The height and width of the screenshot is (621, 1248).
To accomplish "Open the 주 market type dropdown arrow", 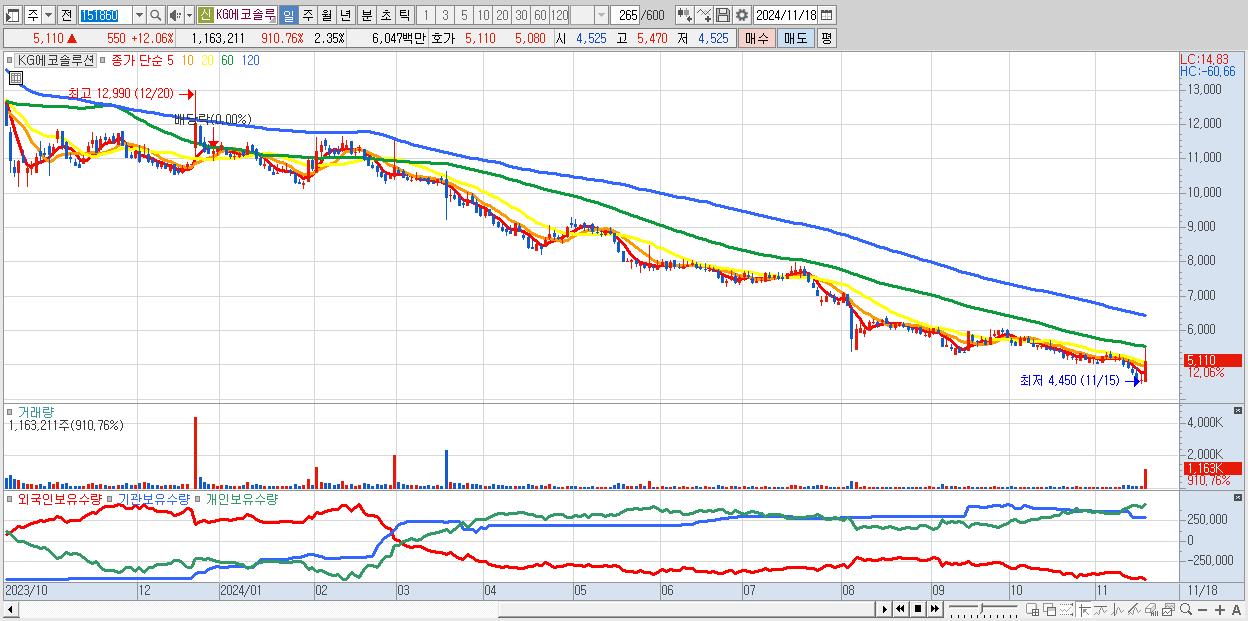I will (48, 15).
